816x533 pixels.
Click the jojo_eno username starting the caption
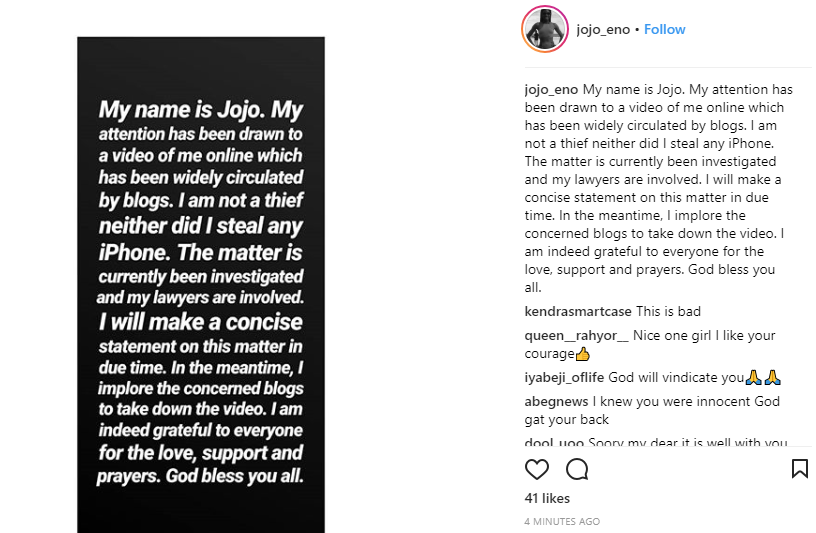click(550, 90)
